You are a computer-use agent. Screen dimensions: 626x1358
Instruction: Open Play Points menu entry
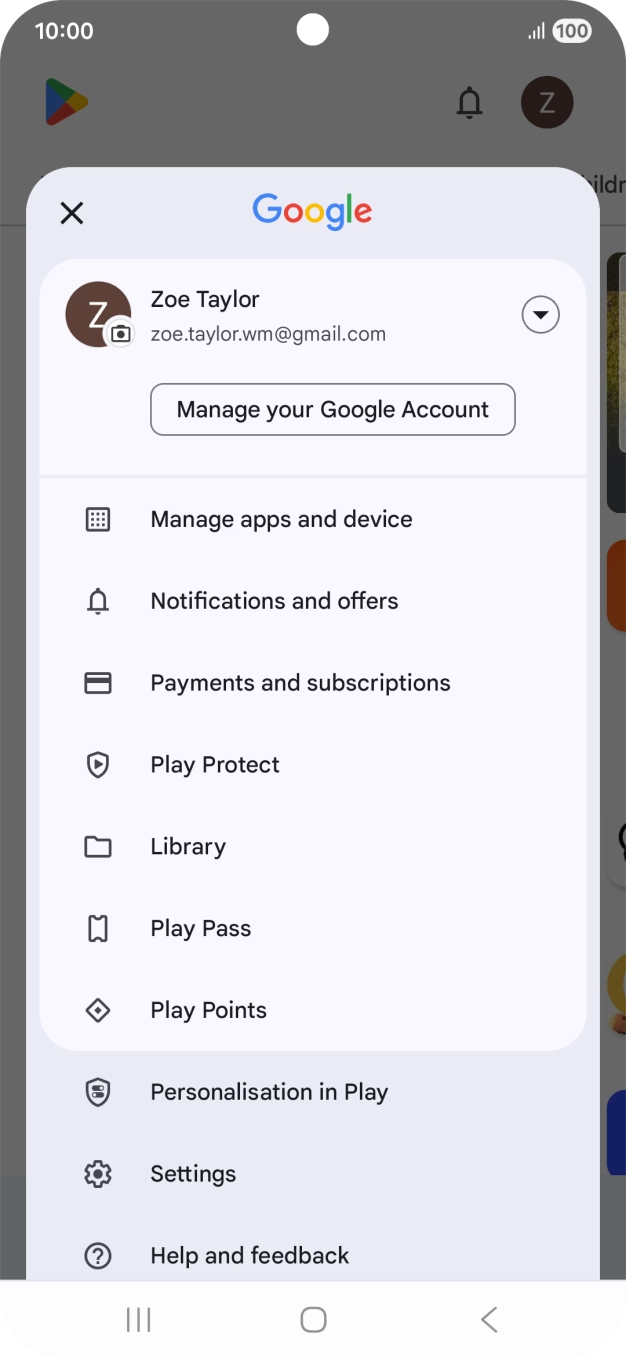pos(208,1011)
